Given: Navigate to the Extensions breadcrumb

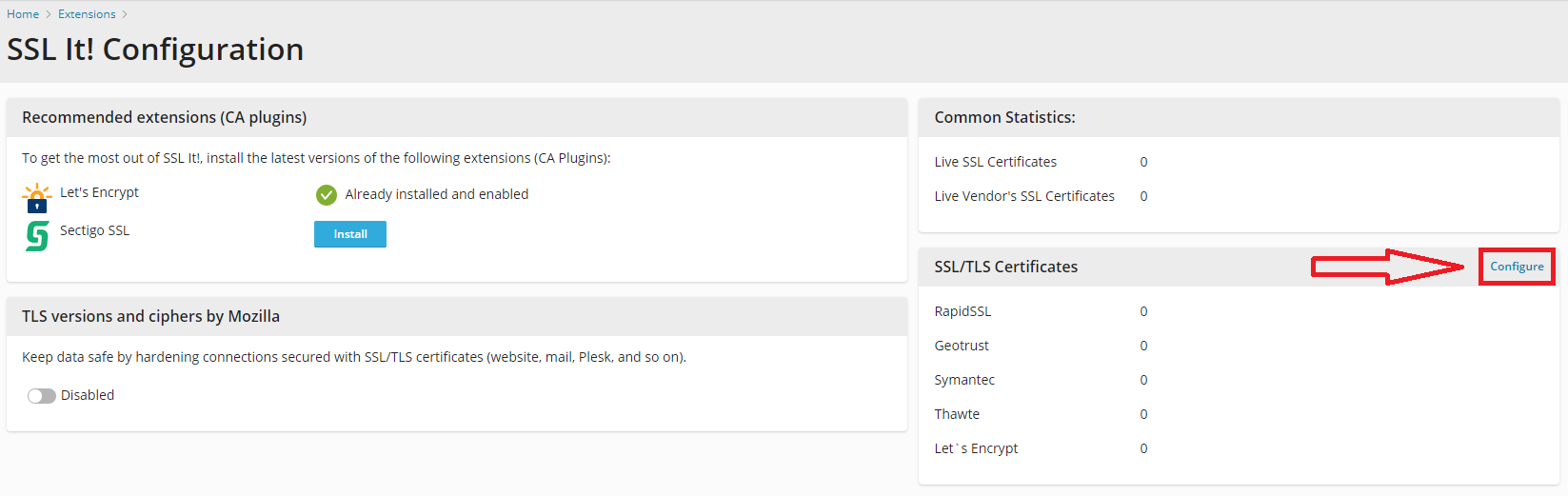Looking at the screenshot, I should [x=87, y=14].
